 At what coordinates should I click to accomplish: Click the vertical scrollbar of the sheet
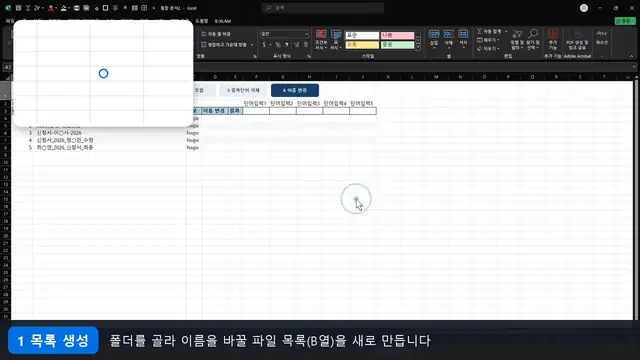pos(636,199)
